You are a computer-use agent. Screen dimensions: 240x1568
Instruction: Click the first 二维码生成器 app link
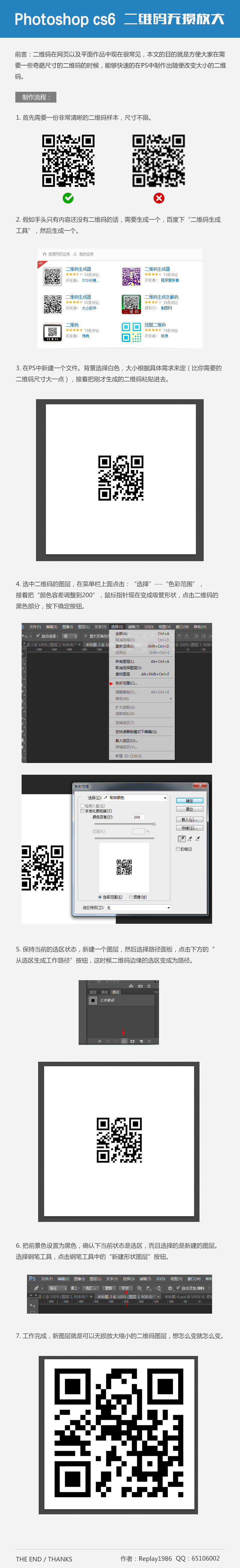(x=79, y=269)
